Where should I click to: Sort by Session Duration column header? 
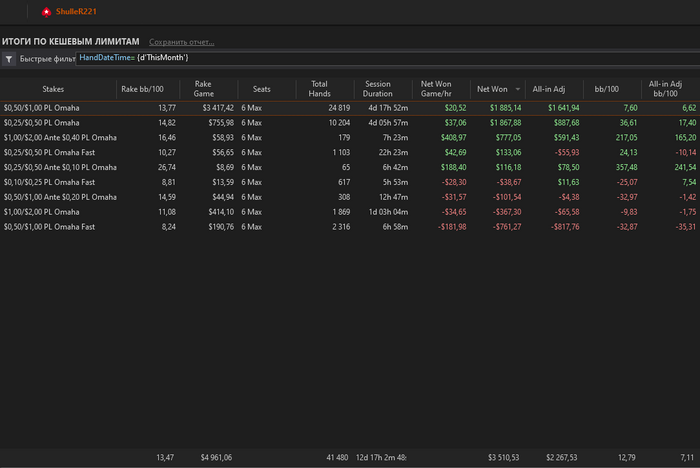pyautogui.click(x=378, y=89)
